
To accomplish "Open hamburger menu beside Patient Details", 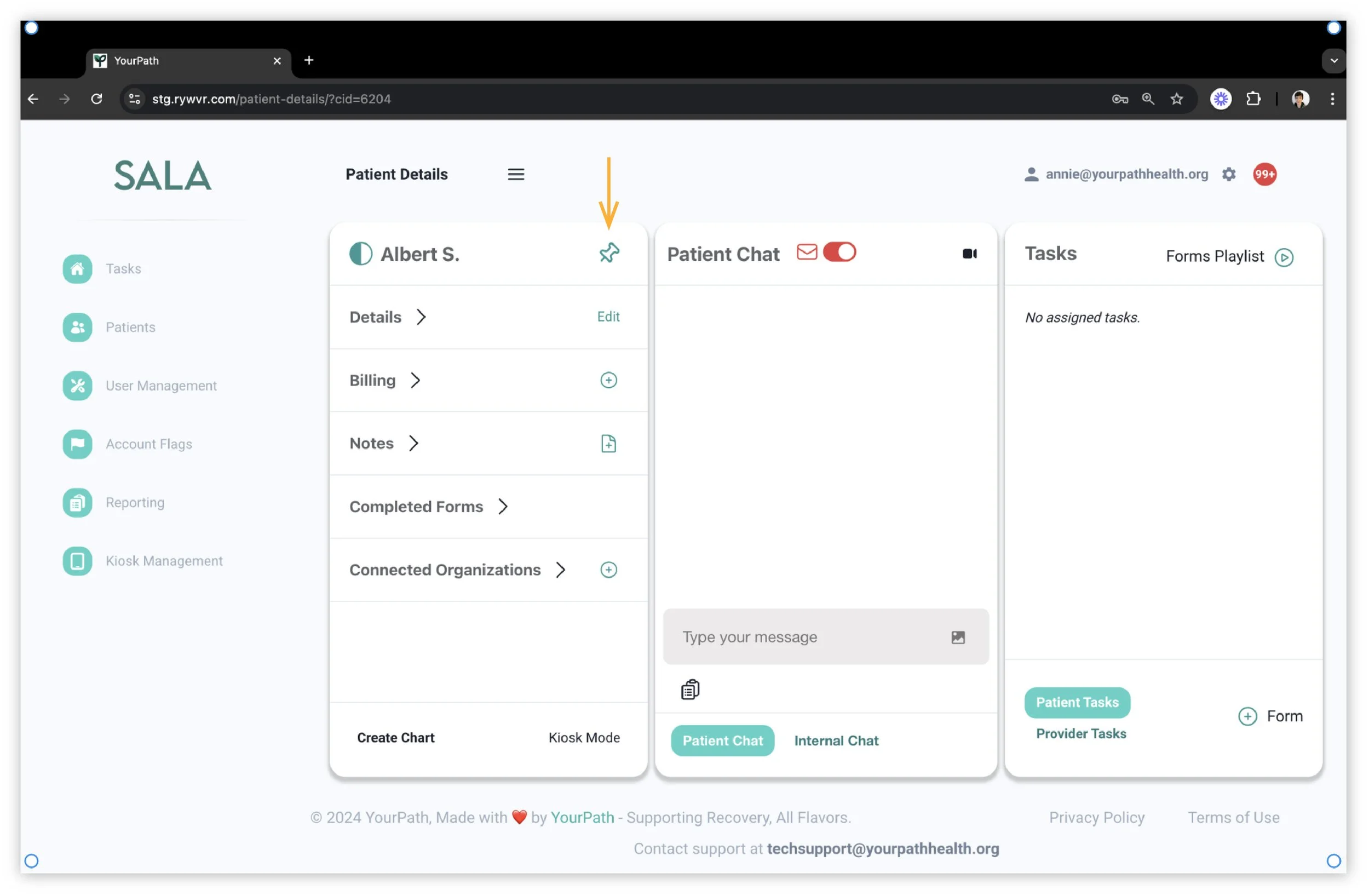I will (x=515, y=174).
